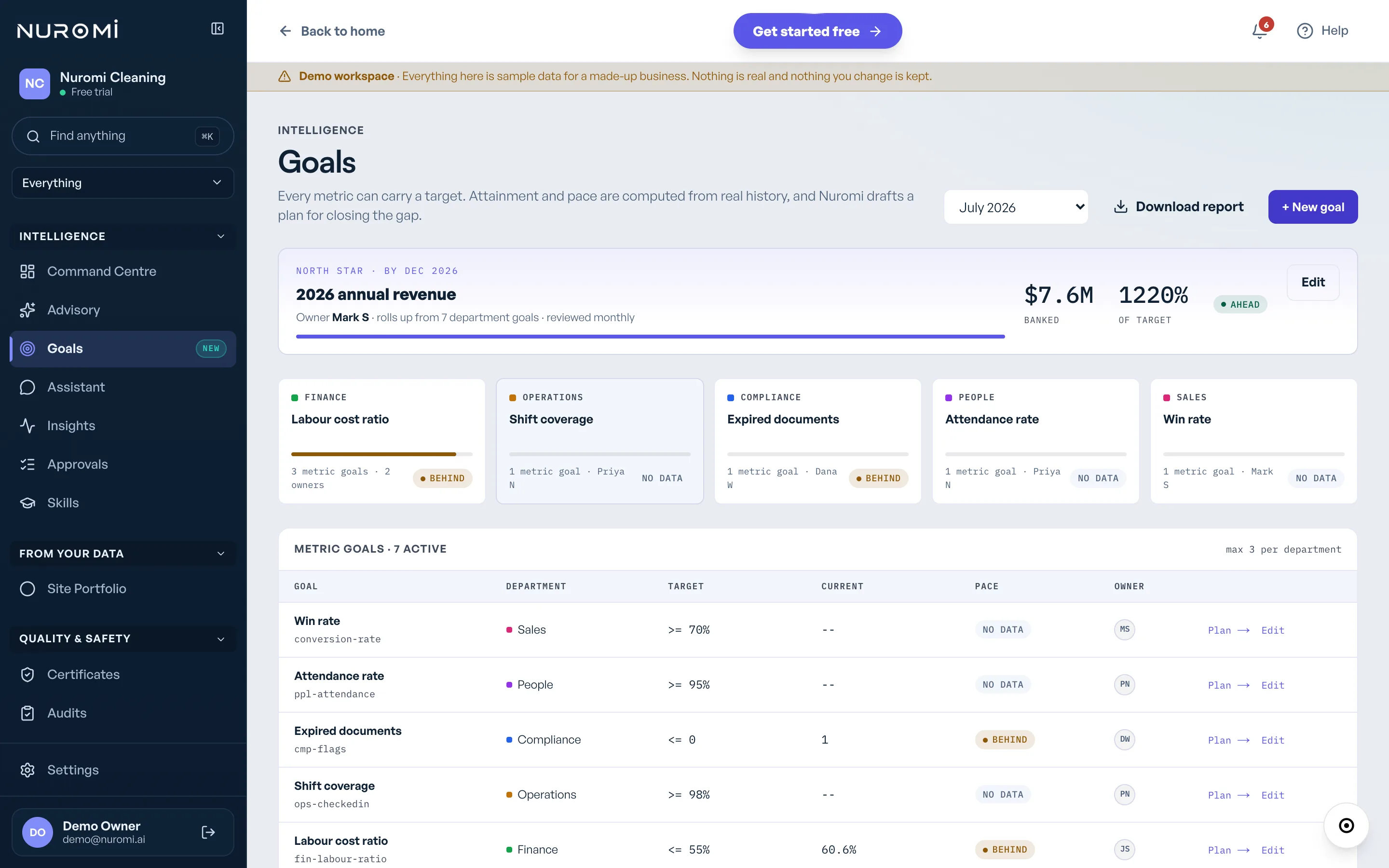Viewport: 1389px width, 868px height.
Task: Open the Expired documents Compliance card
Action: (x=817, y=441)
